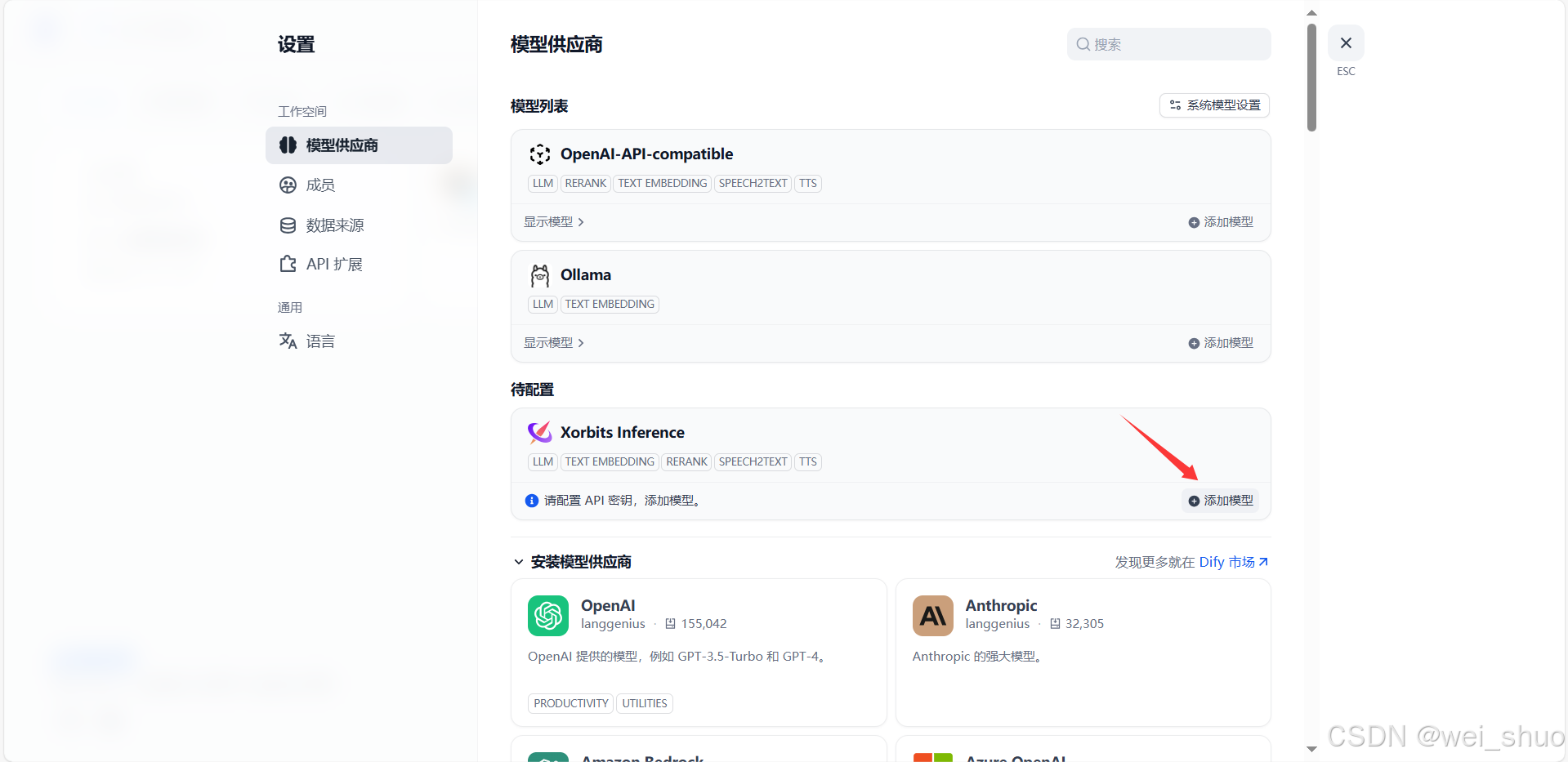Open 系统模型设置
This screenshot has height=762, width=1568.
[x=1214, y=105]
